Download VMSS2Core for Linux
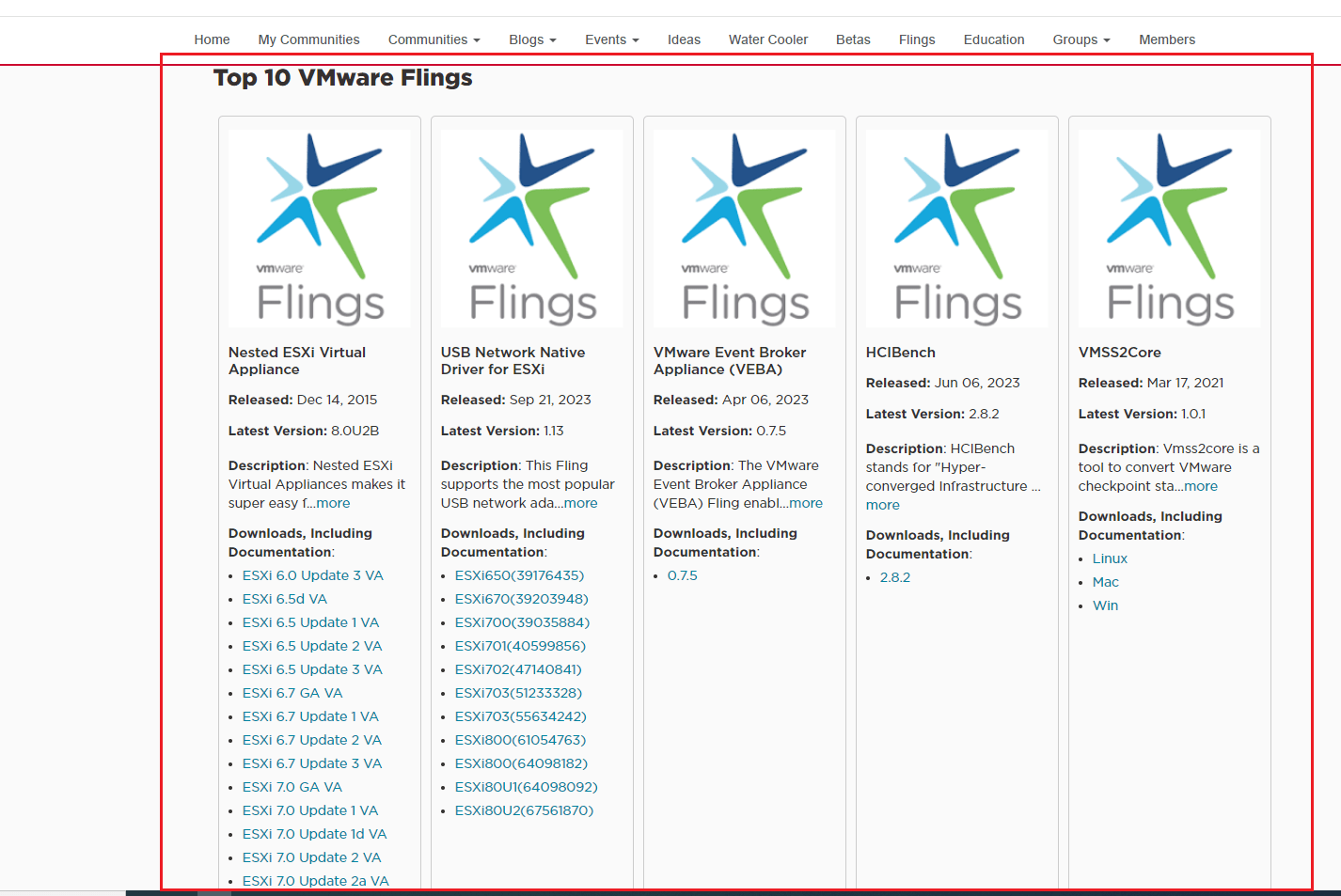The width and height of the screenshot is (1341, 896). [x=1110, y=558]
